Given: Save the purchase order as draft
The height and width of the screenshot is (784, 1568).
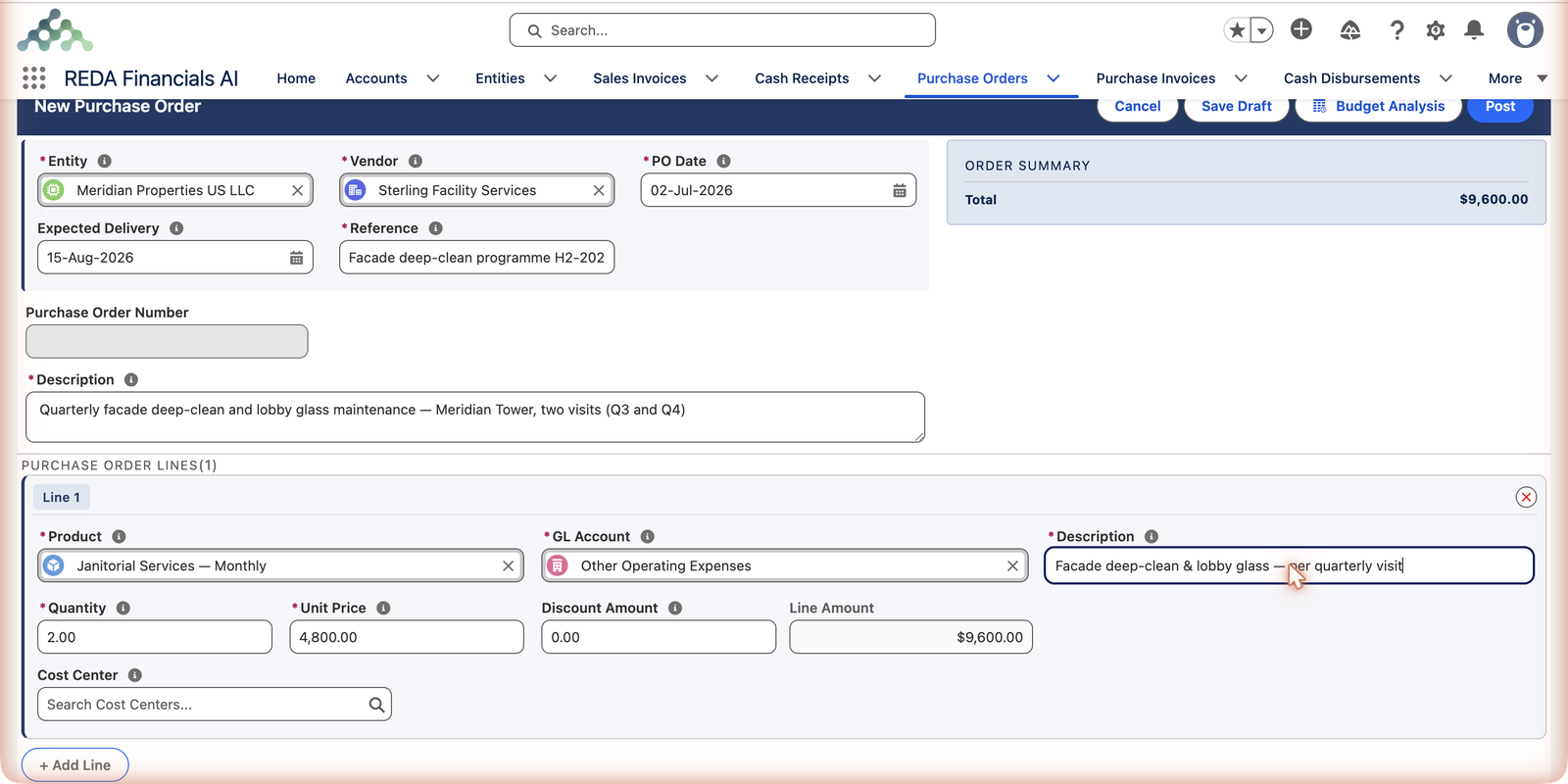Looking at the screenshot, I should tap(1237, 107).
